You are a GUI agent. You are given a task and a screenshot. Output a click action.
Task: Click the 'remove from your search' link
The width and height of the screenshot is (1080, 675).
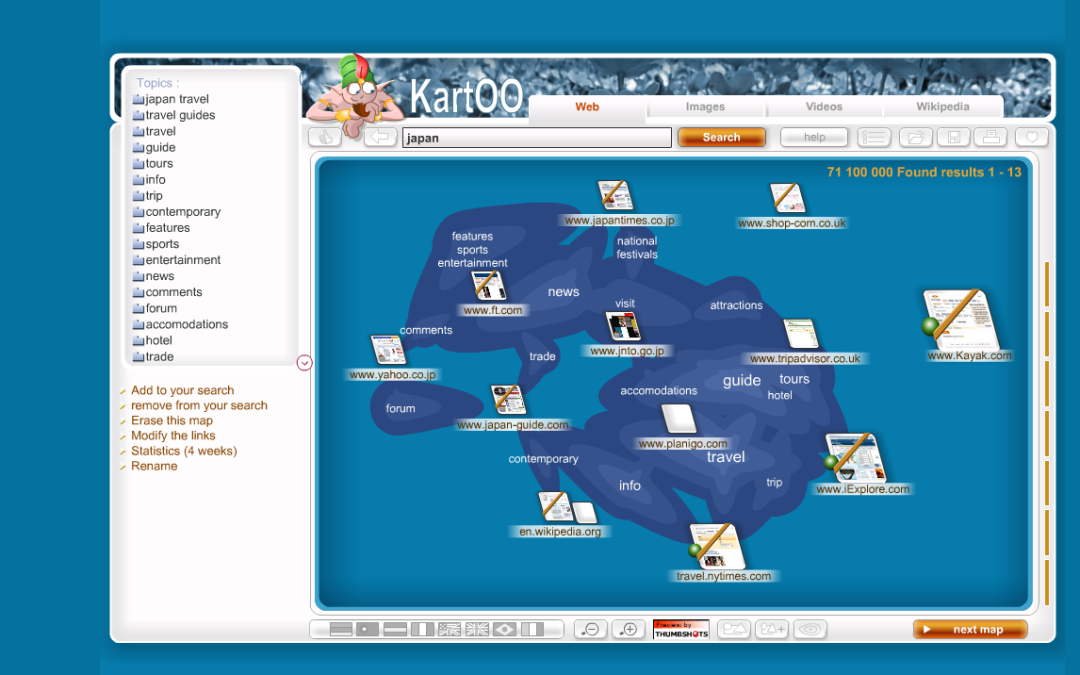[x=199, y=406]
